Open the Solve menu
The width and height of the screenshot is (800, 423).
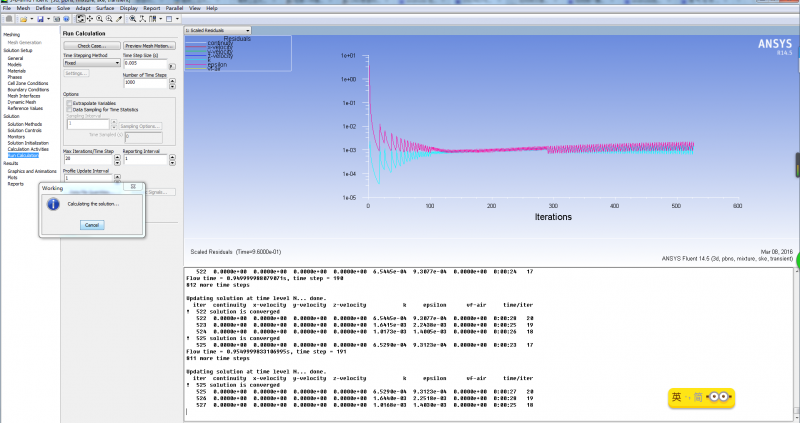coord(63,7)
